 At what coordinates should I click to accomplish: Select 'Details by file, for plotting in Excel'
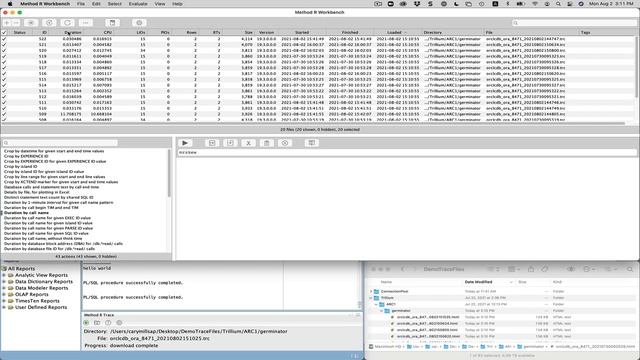click(x=37, y=192)
